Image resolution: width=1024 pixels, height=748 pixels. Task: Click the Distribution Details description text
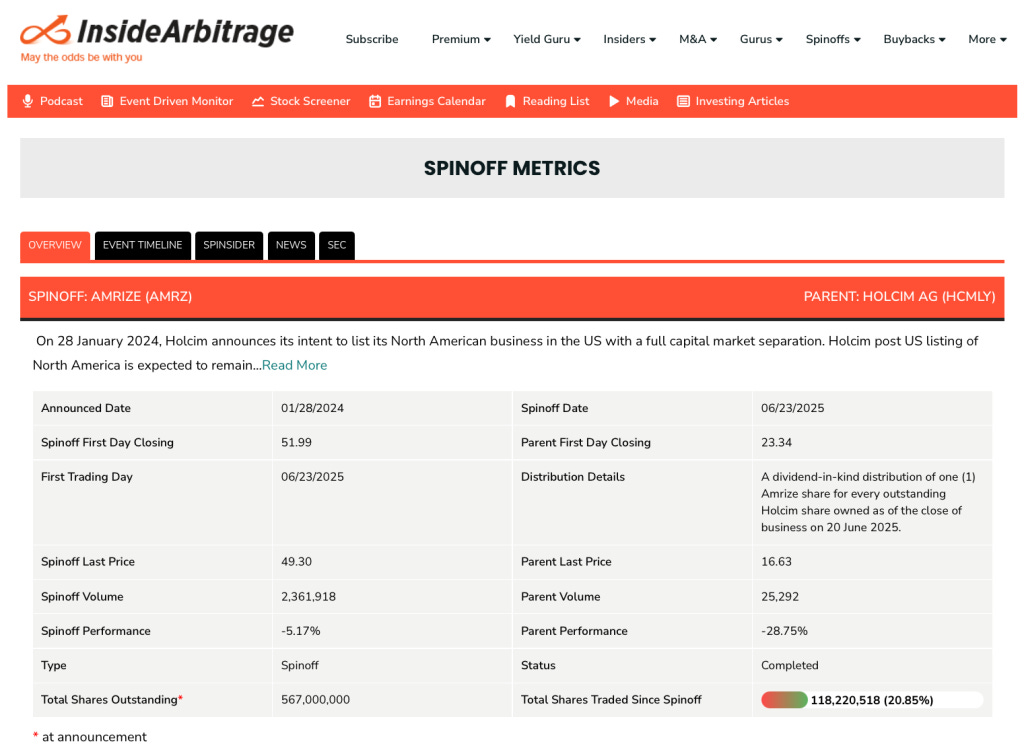tap(868, 502)
